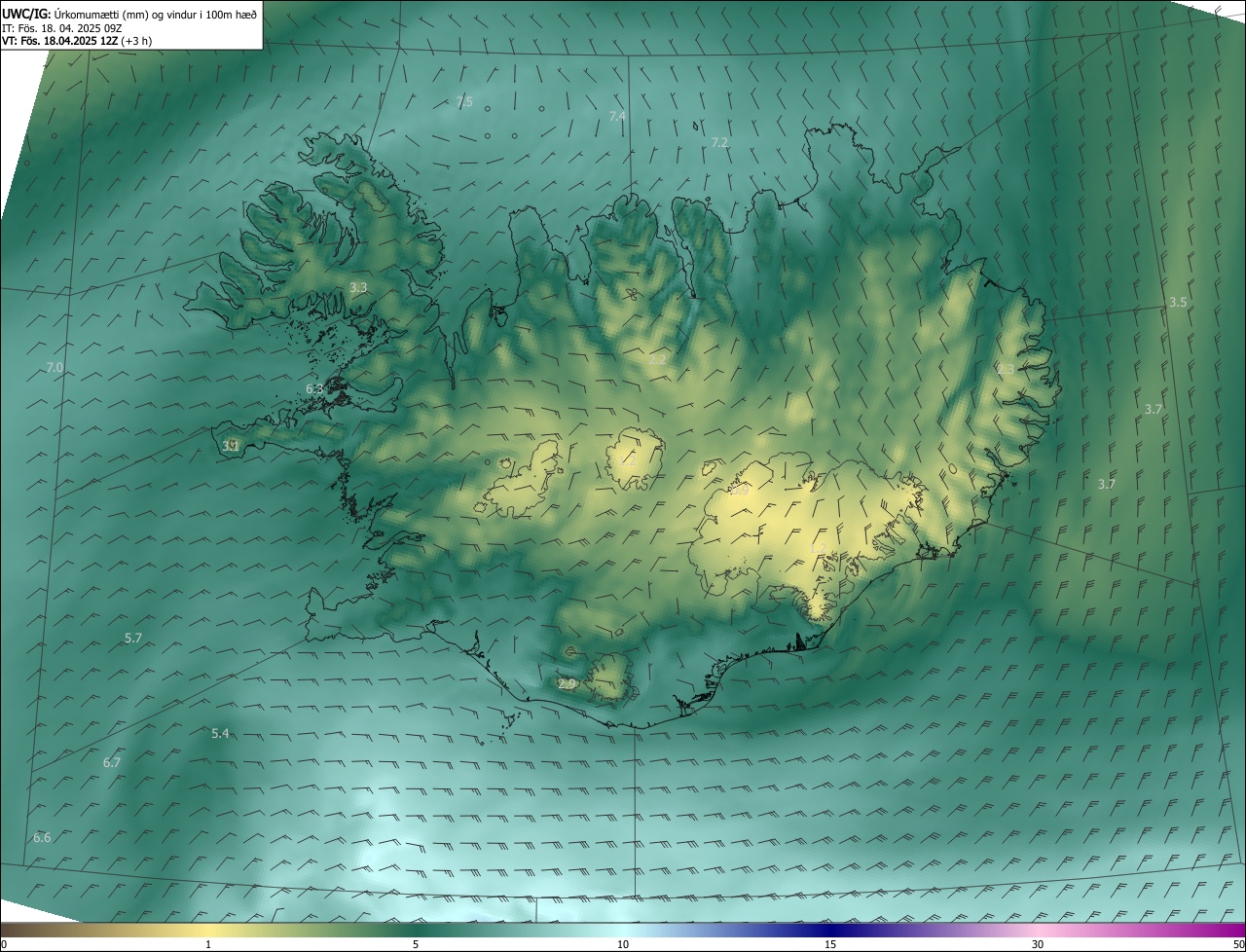The width and height of the screenshot is (1246, 952).
Task: Click the title line "UWC/IG: Úrkomumætti (mm) og vindur í 100m hæð"
Action: point(129,14)
